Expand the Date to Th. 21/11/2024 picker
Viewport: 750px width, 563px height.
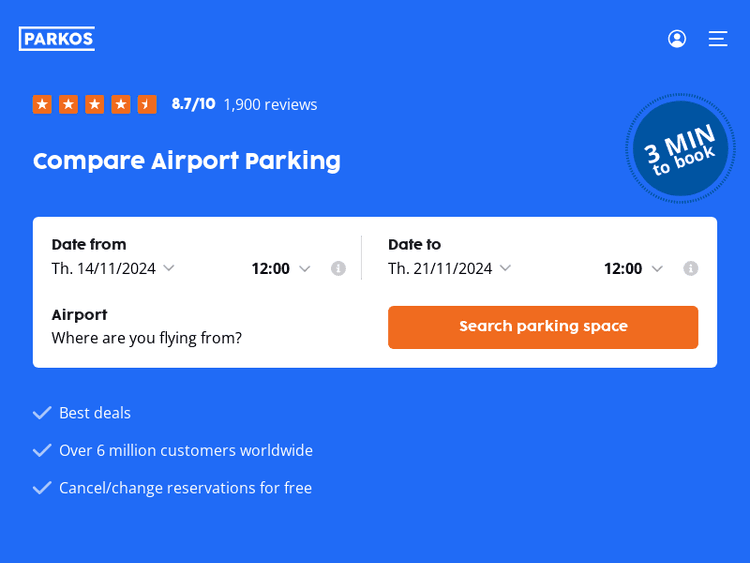coord(449,268)
